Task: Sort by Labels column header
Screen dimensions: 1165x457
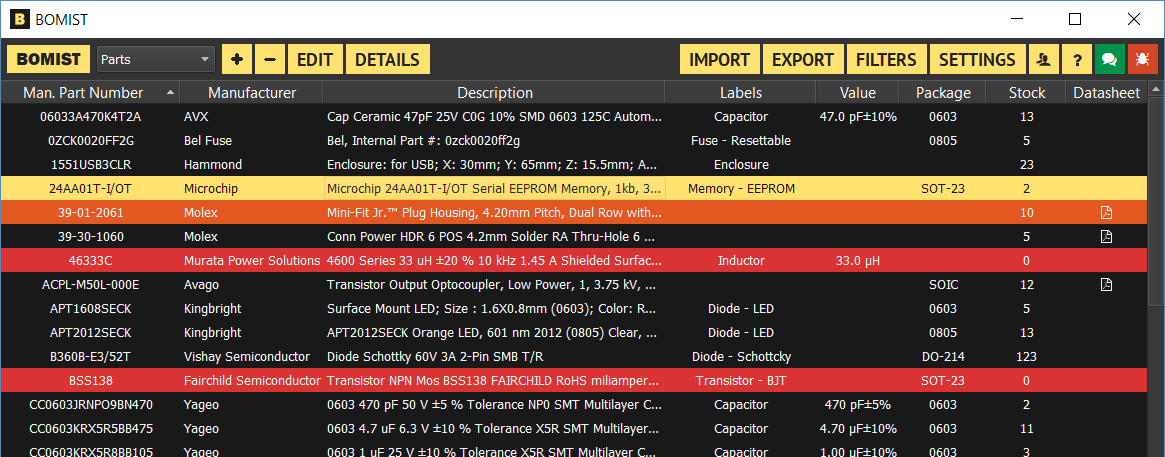Action: pyautogui.click(x=741, y=93)
